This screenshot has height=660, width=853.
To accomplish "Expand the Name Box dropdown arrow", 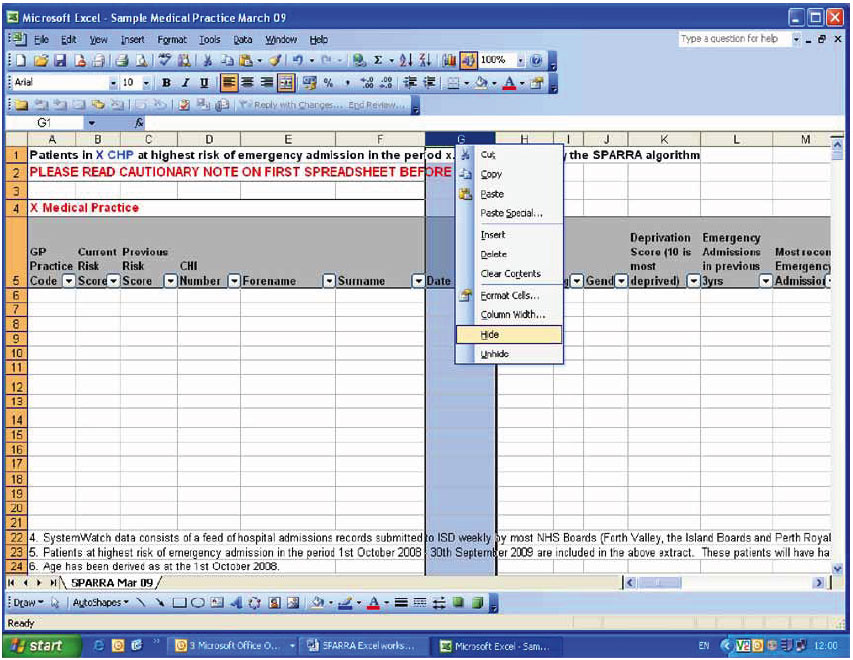I will point(91,124).
